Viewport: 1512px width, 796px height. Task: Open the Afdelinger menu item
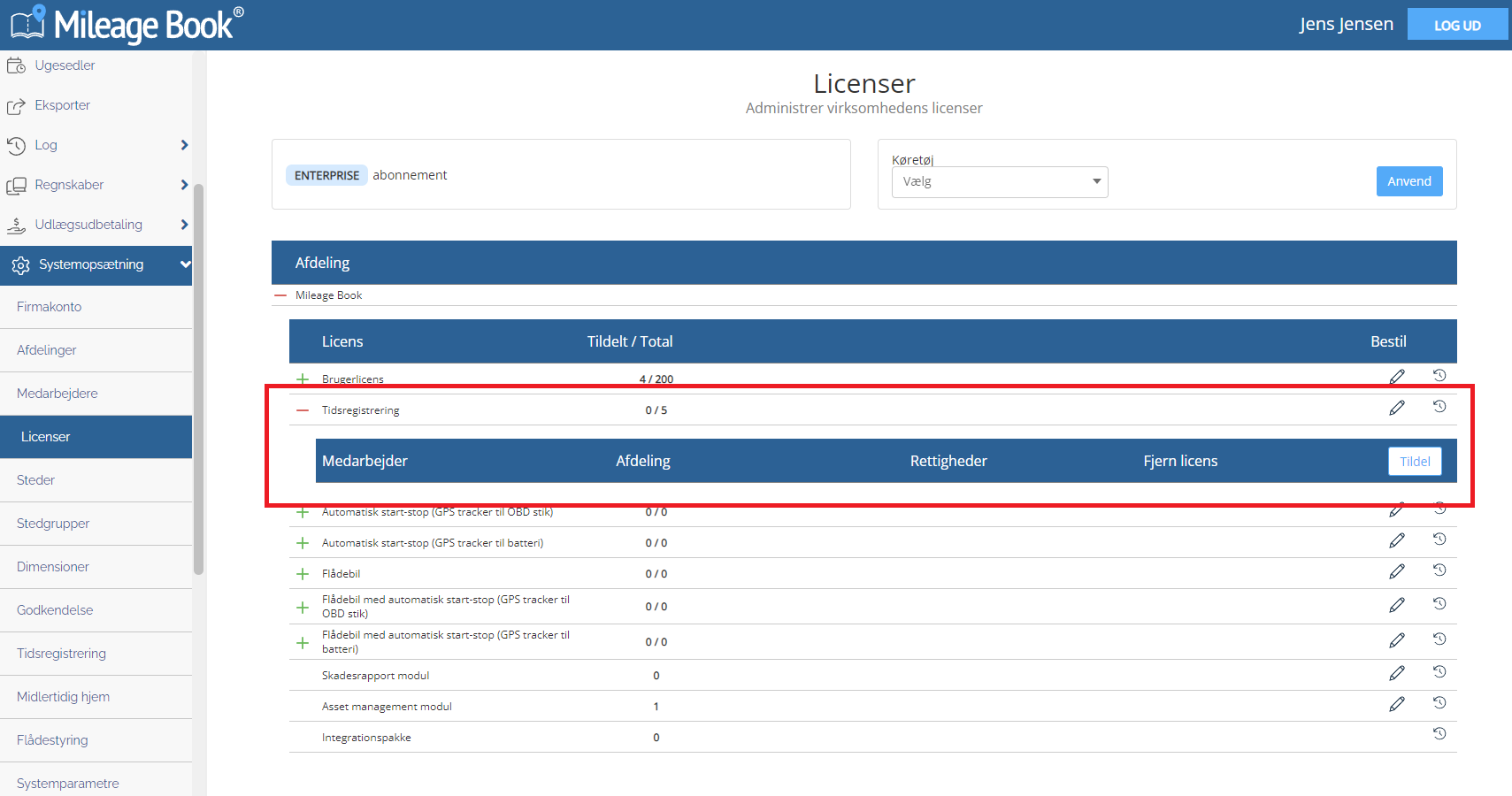pos(96,350)
